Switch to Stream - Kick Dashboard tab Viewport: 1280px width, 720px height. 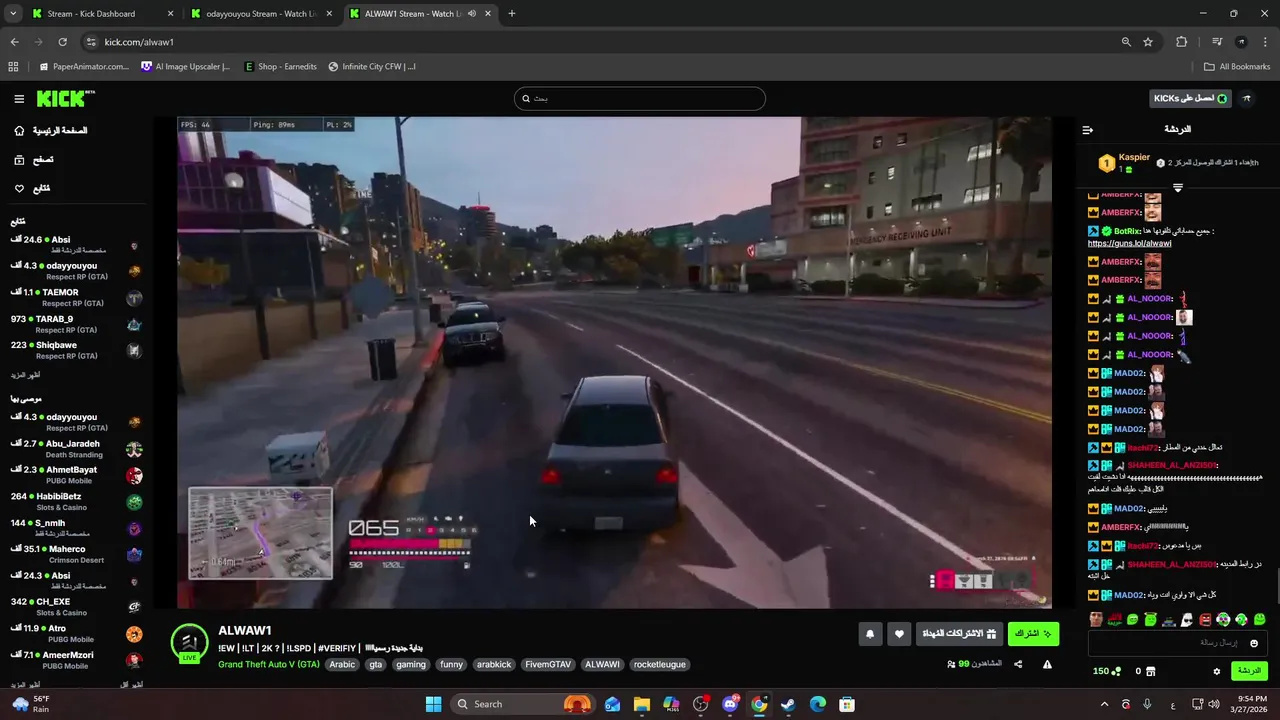pyautogui.click(x=102, y=14)
